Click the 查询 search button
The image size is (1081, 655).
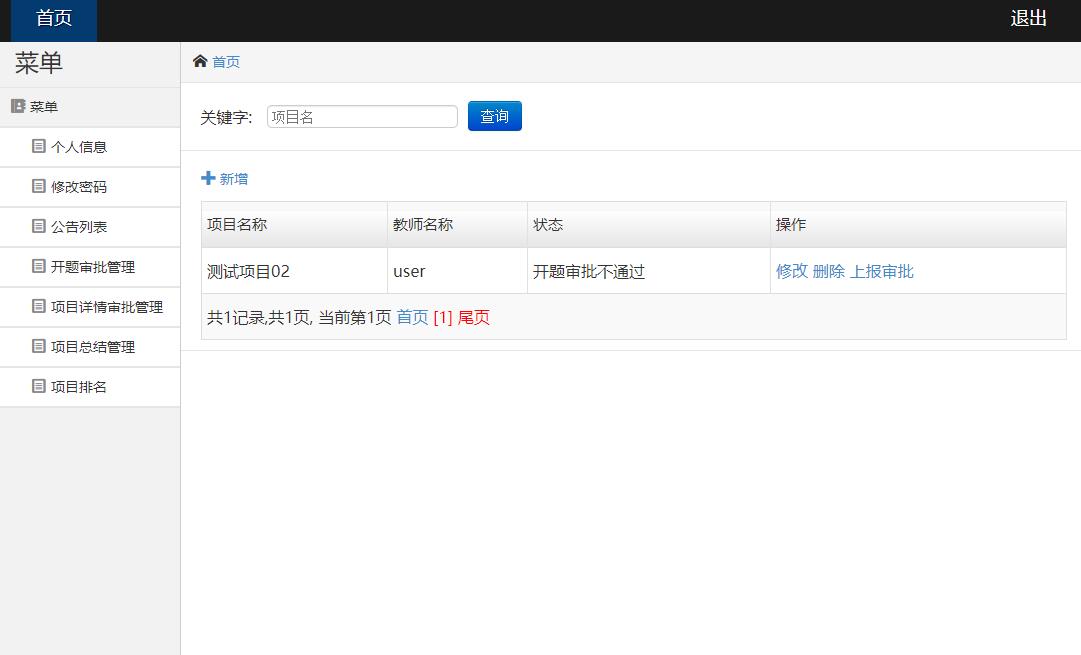point(494,115)
